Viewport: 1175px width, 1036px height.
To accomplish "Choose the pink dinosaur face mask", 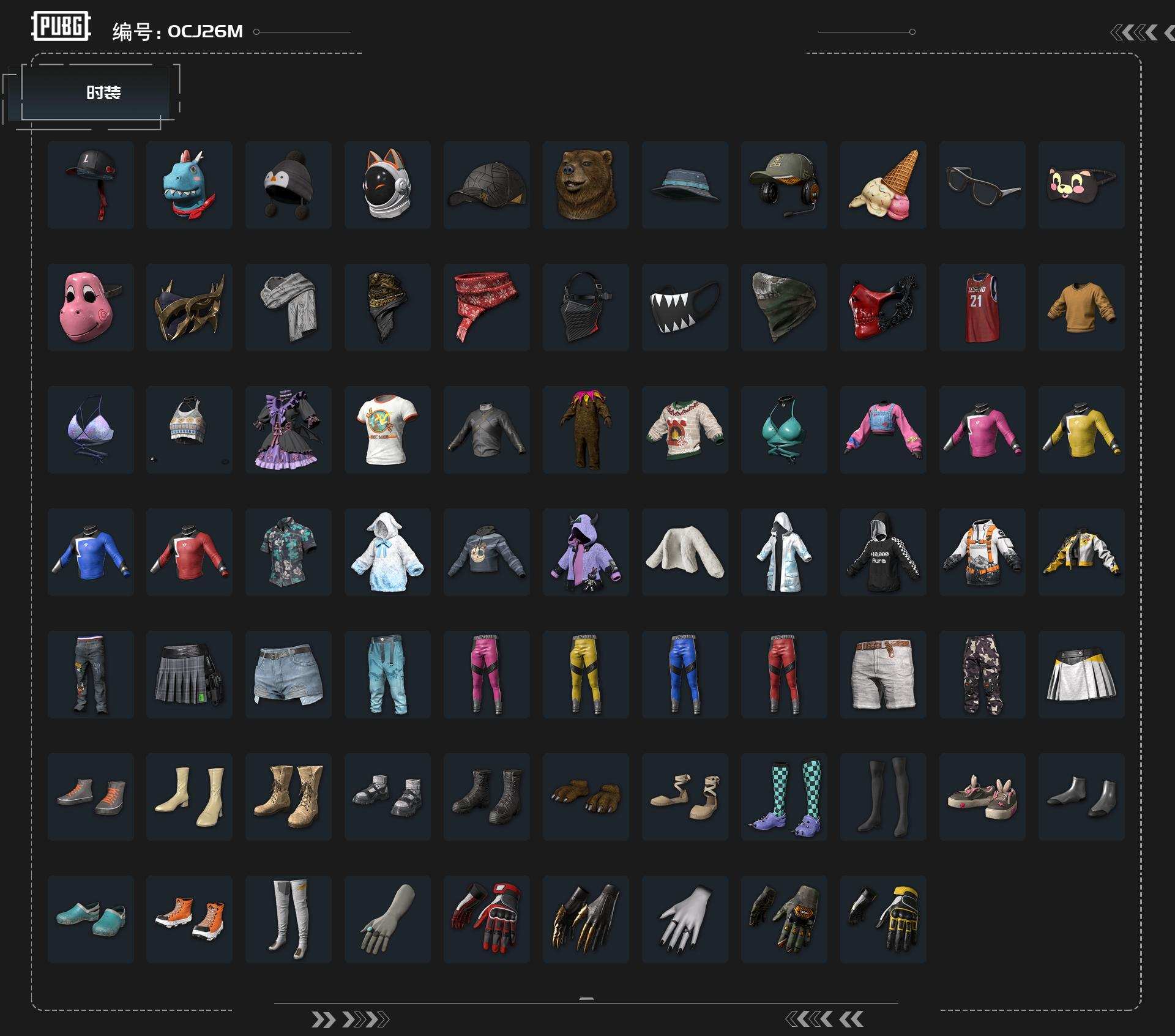I will click(91, 307).
